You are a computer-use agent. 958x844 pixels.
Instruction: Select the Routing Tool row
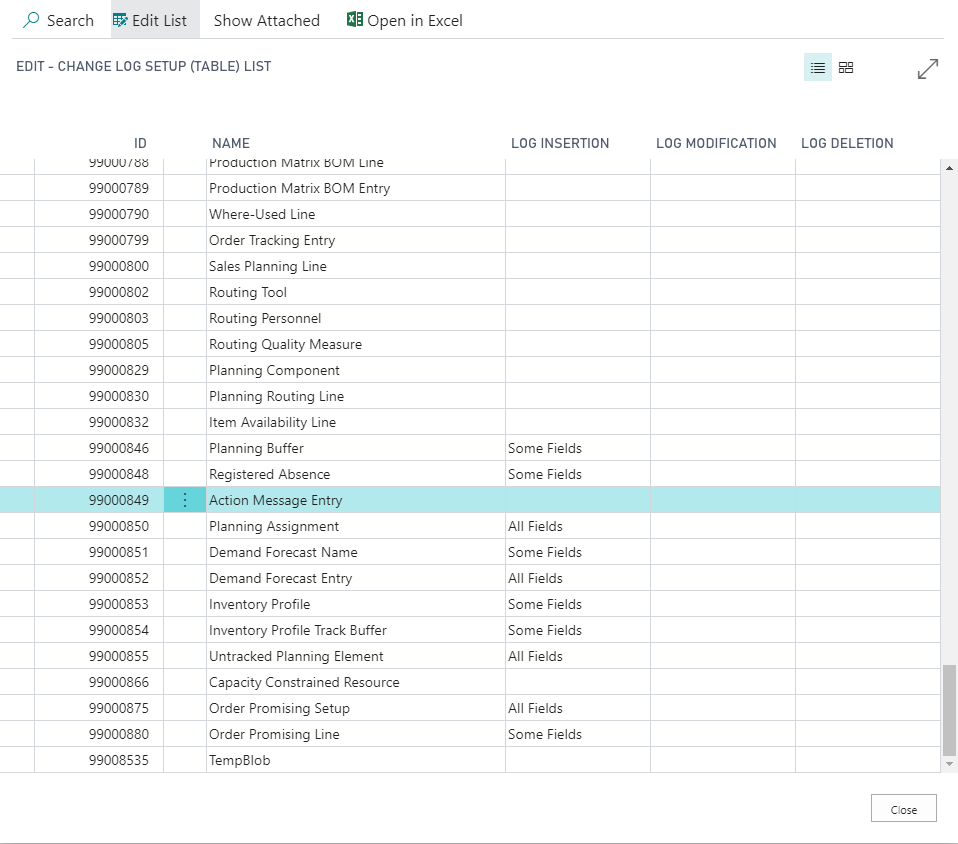470,292
